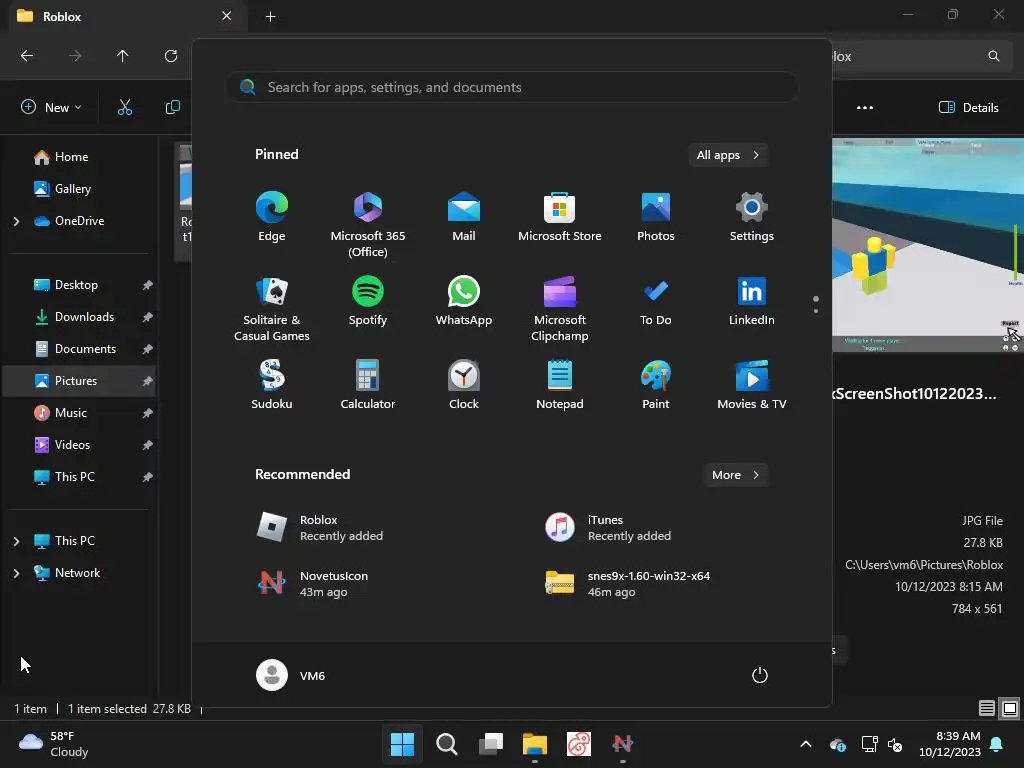1024x768 pixels.
Task: Open the To Do app
Action: (x=656, y=301)
